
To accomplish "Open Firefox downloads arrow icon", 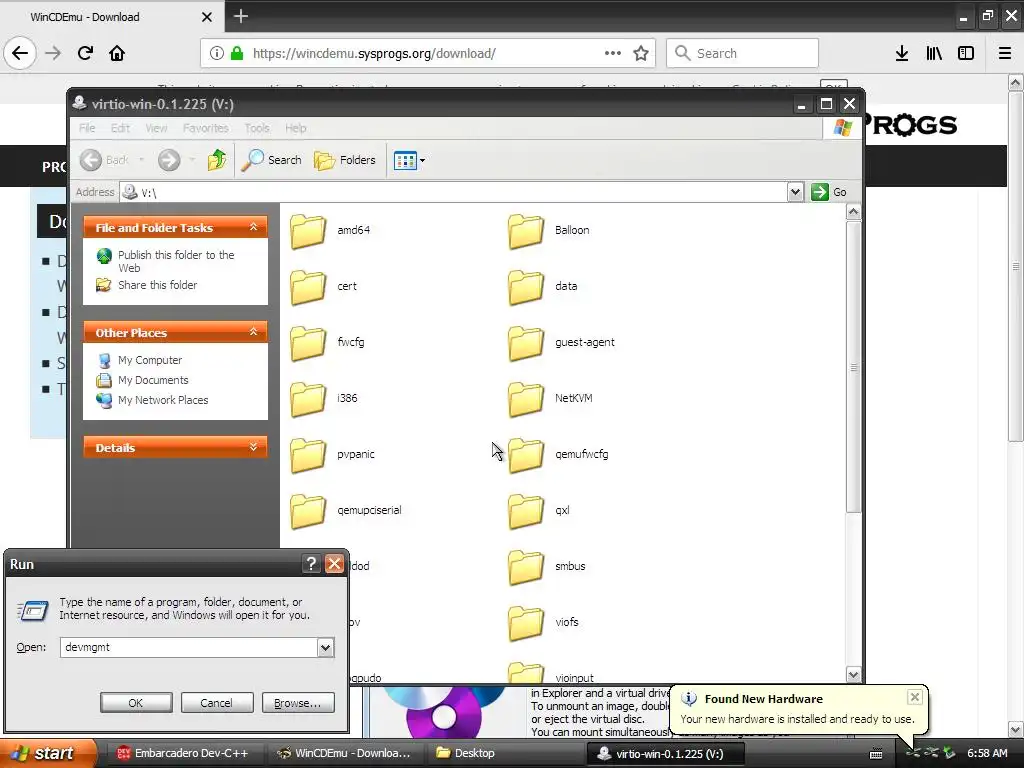I will click(x=902, y=54).
